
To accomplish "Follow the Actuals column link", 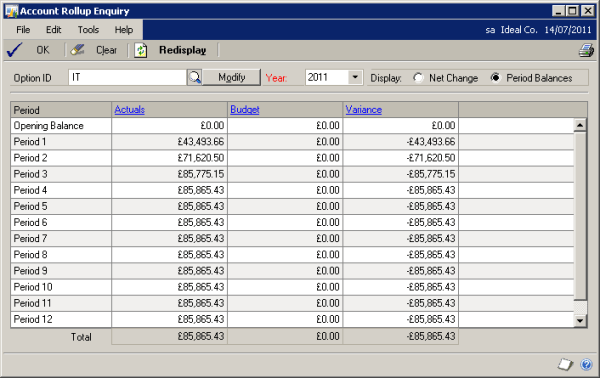I will (130, 110).
